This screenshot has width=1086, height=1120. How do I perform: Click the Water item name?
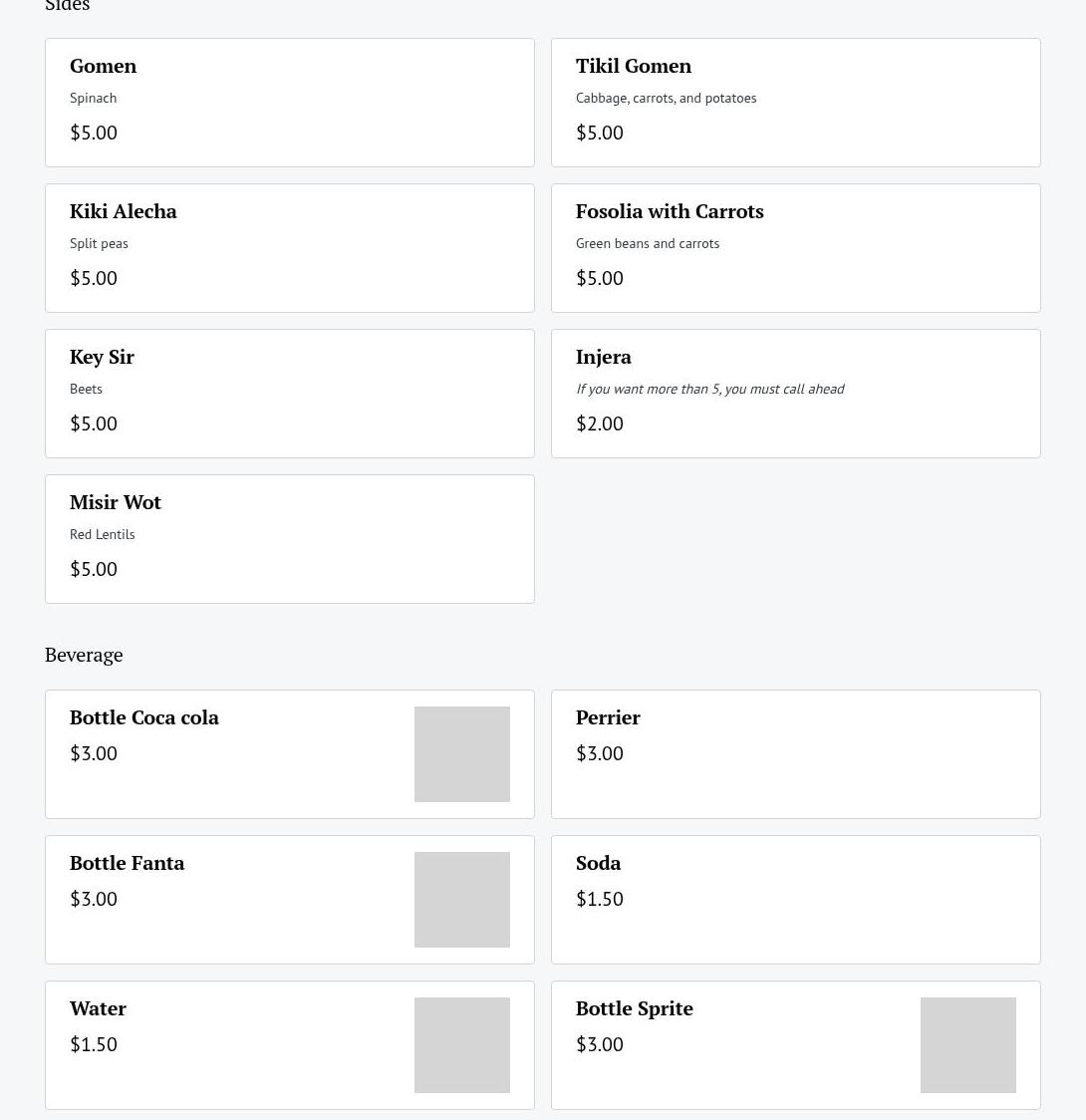click(98, 1008)
